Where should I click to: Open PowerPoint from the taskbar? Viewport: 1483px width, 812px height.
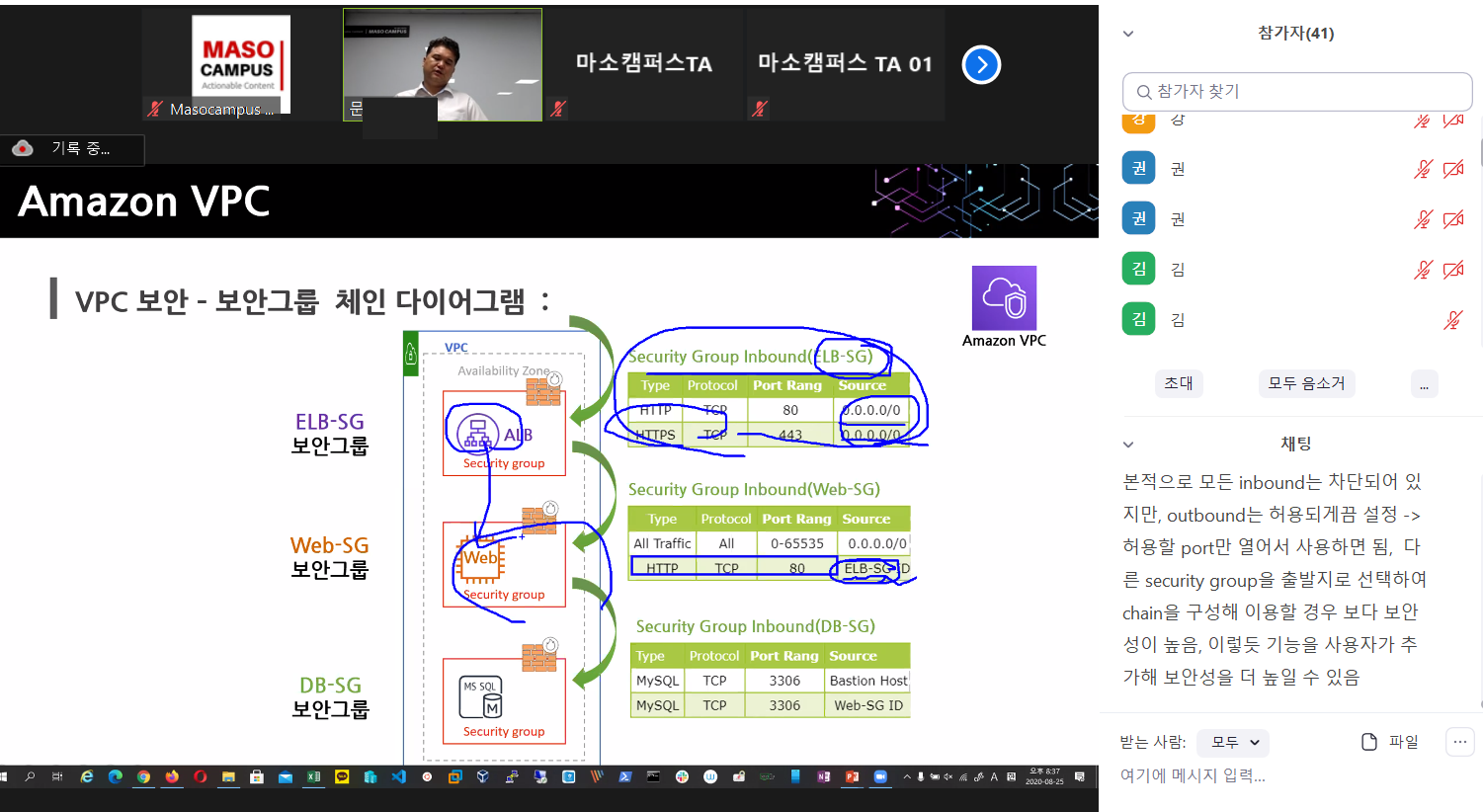[852, 777]
